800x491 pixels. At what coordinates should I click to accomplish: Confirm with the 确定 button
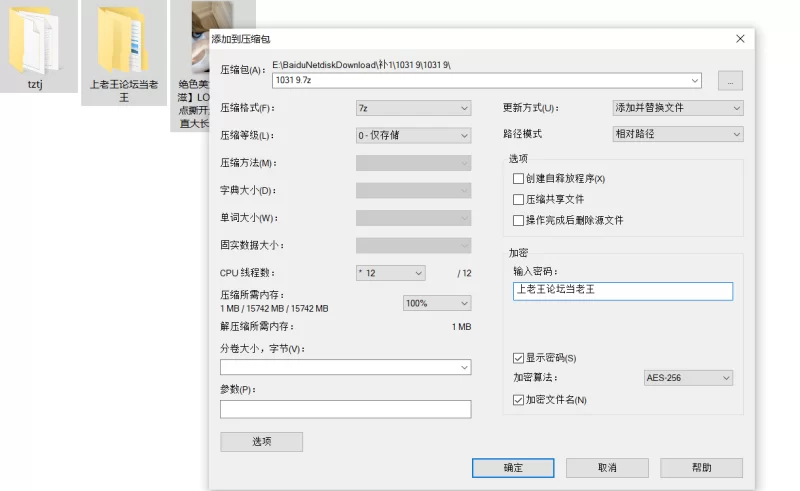pyautogui.click(x=513, y=468)
